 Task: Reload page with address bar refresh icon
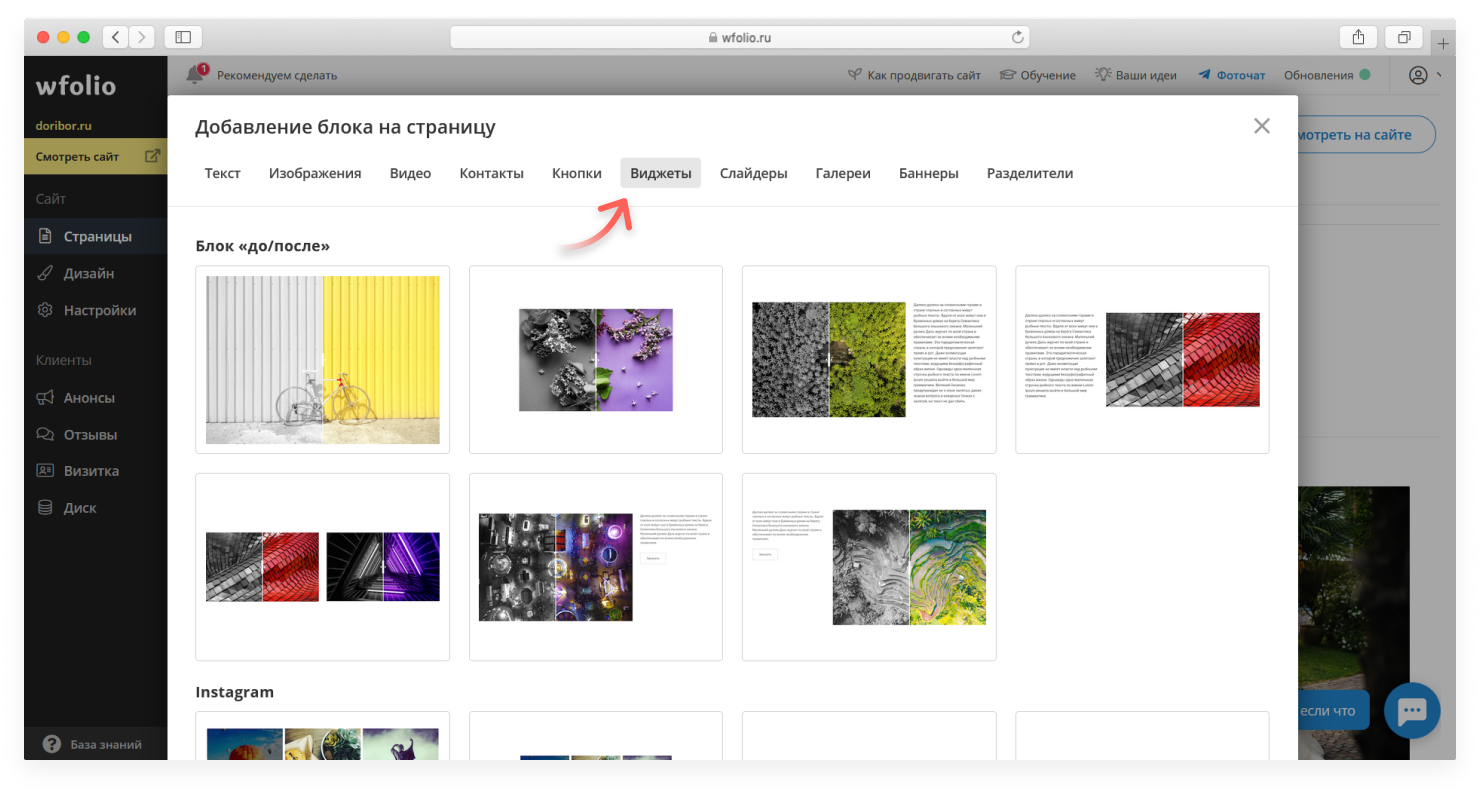pyautogui.click(x=1018, y=37)
